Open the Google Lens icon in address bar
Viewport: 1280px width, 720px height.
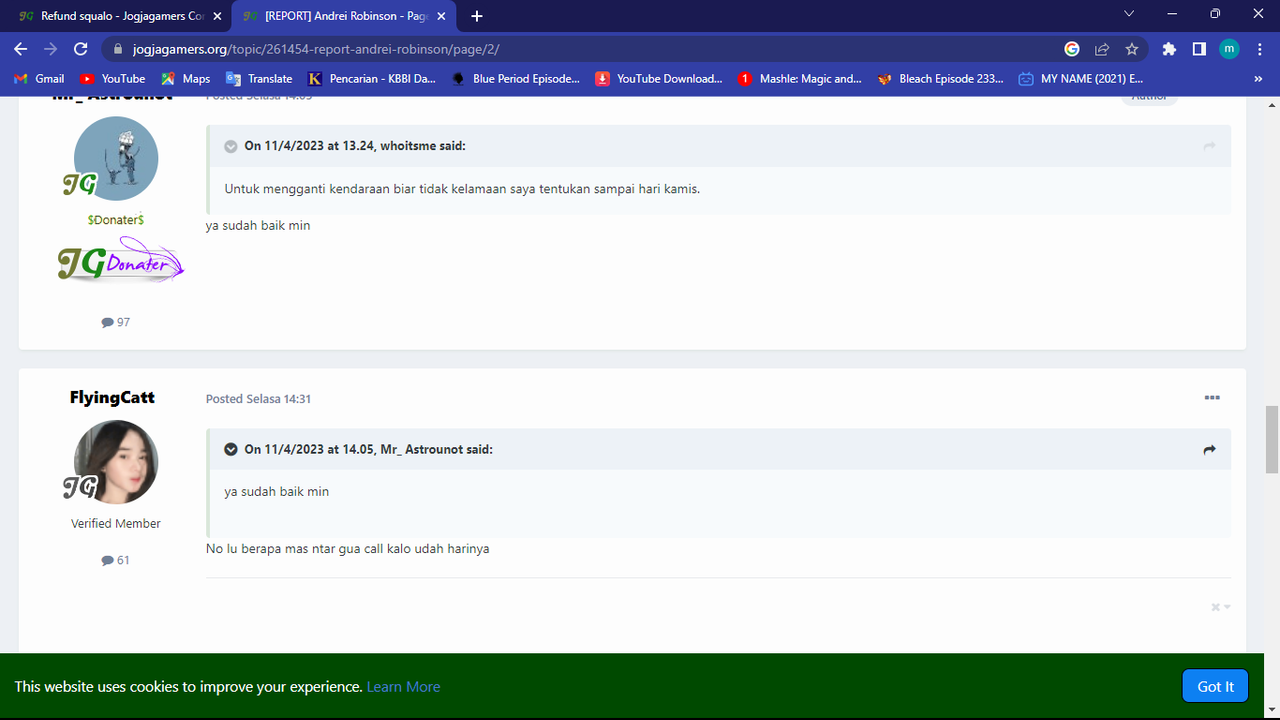1072,49
